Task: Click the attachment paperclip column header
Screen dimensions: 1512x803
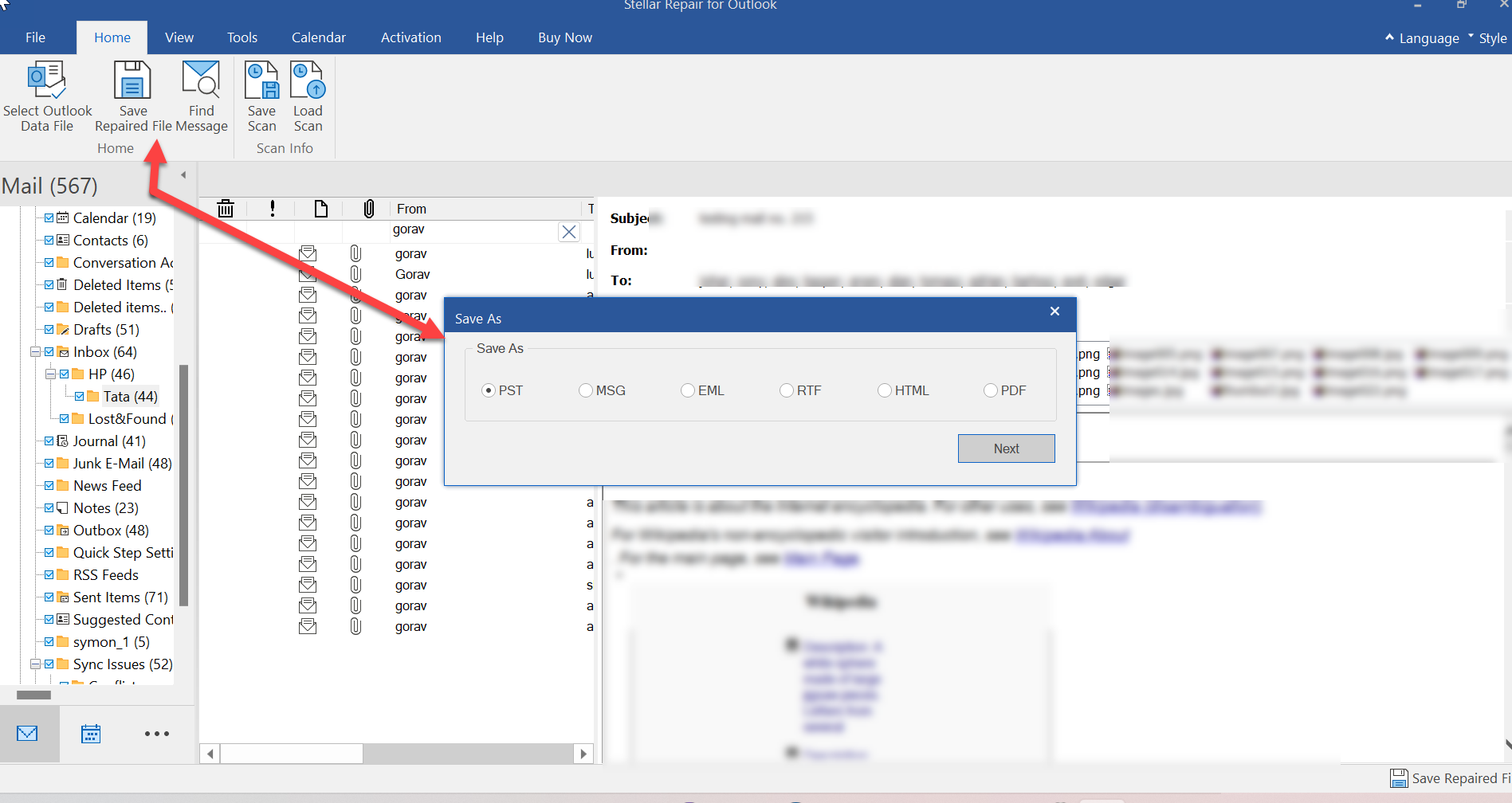Action: point(368,209)
